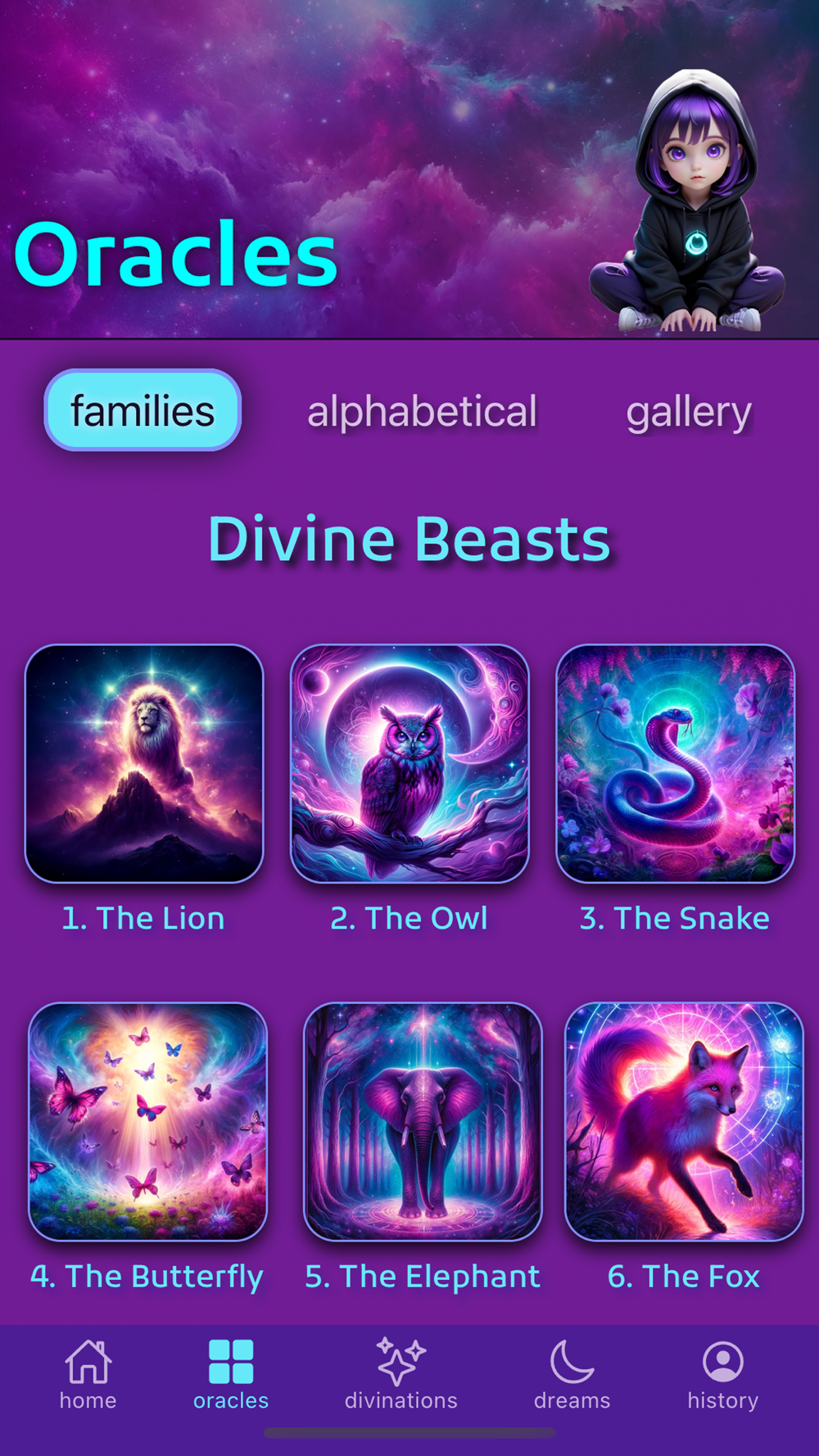Click the '1. The Lion' label
The image size is (819, 1456).
(x=143, y=919)
